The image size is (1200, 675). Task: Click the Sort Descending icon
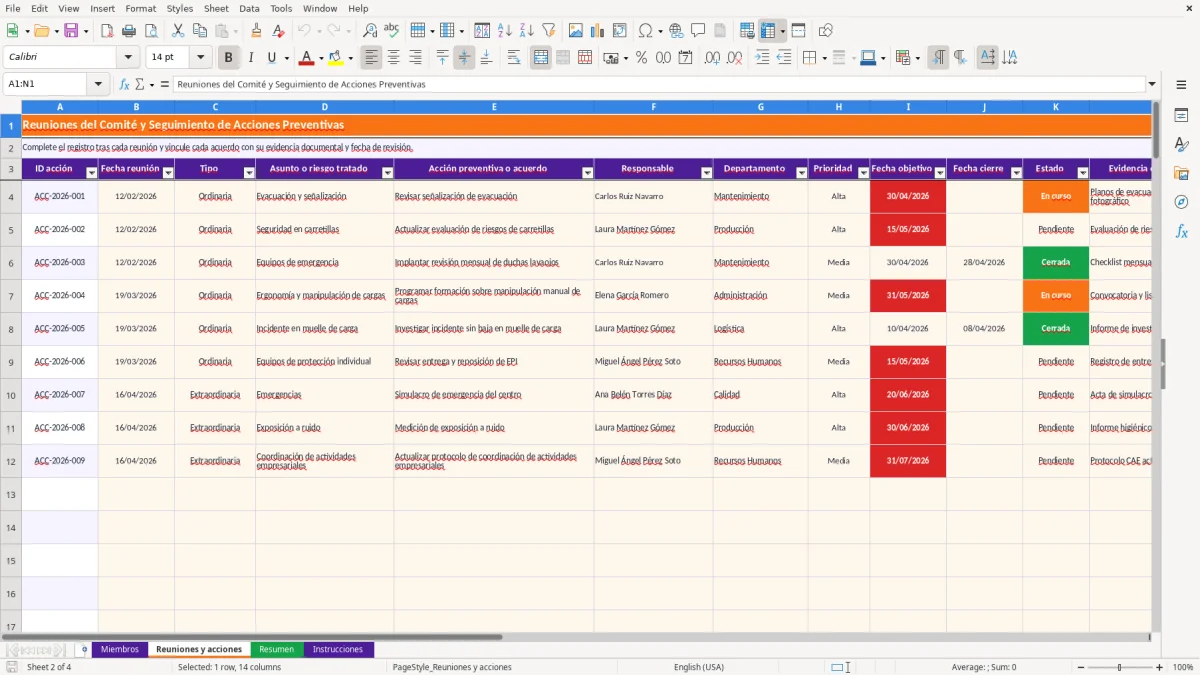(x=526, y=31)
